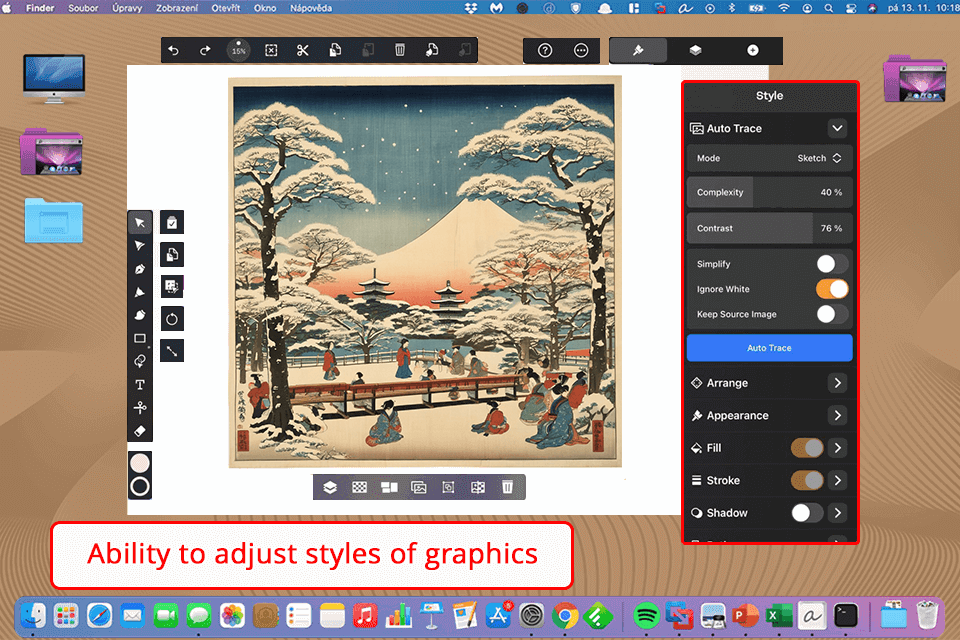Select the iMac icon on desktop

pos(54,78)
